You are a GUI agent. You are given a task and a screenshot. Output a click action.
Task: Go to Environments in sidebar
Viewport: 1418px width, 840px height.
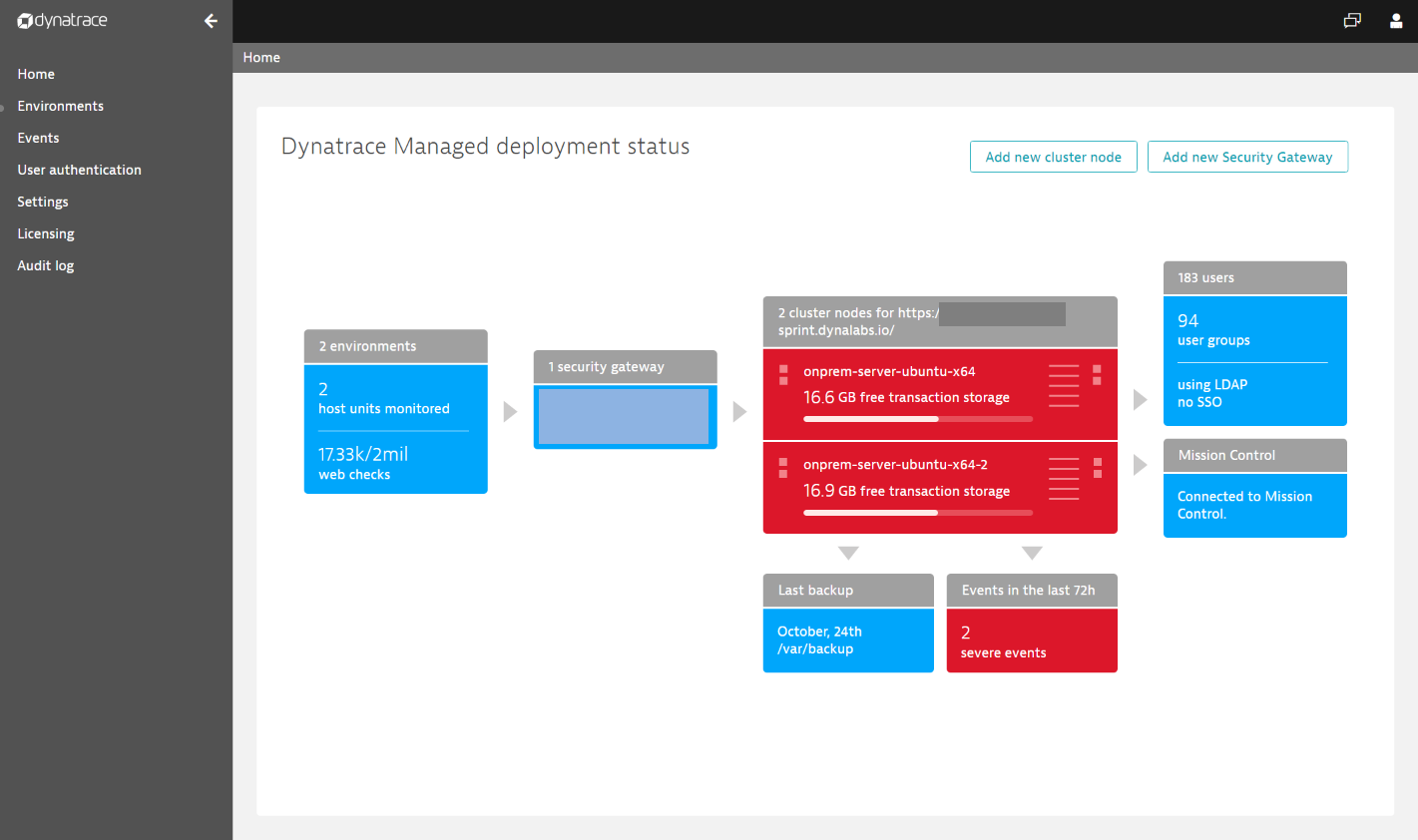point(61,106)
